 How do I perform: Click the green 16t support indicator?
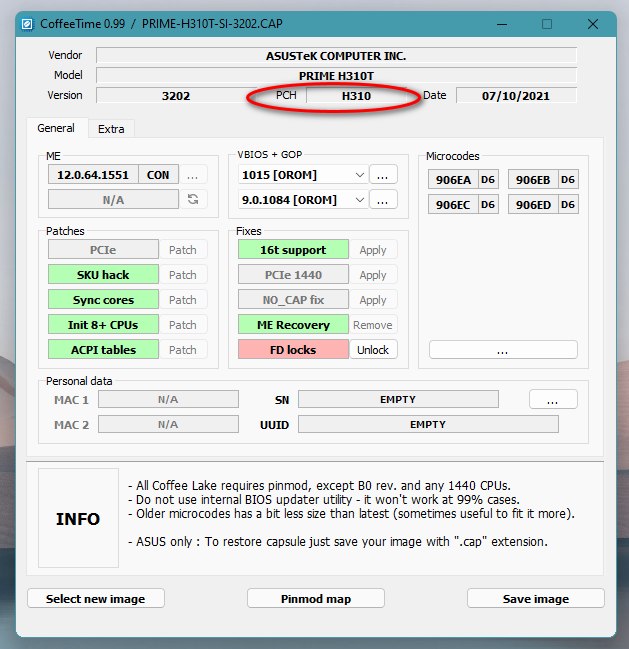tap(293, 250)
